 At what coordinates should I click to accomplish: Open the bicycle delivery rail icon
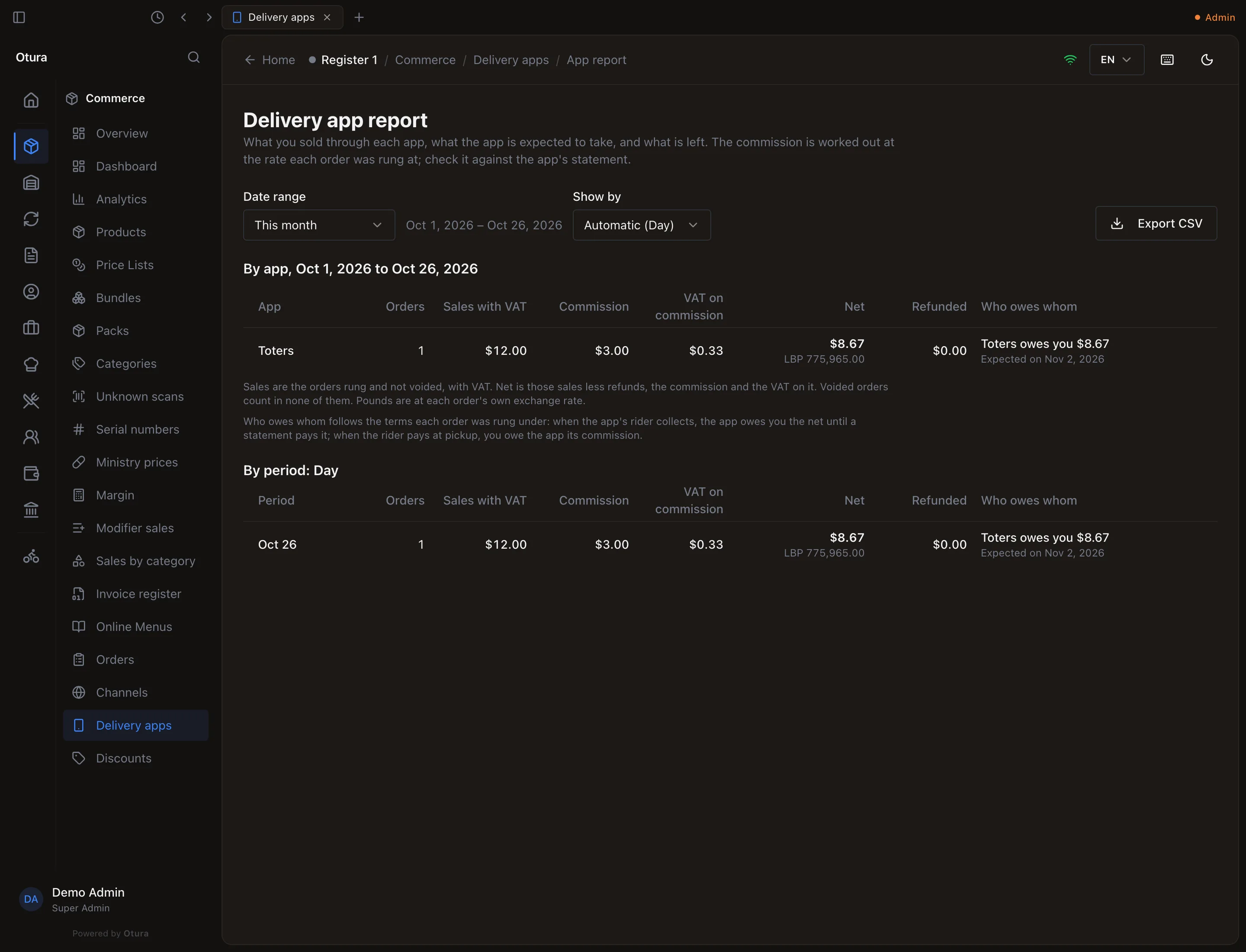coord(31,556)
